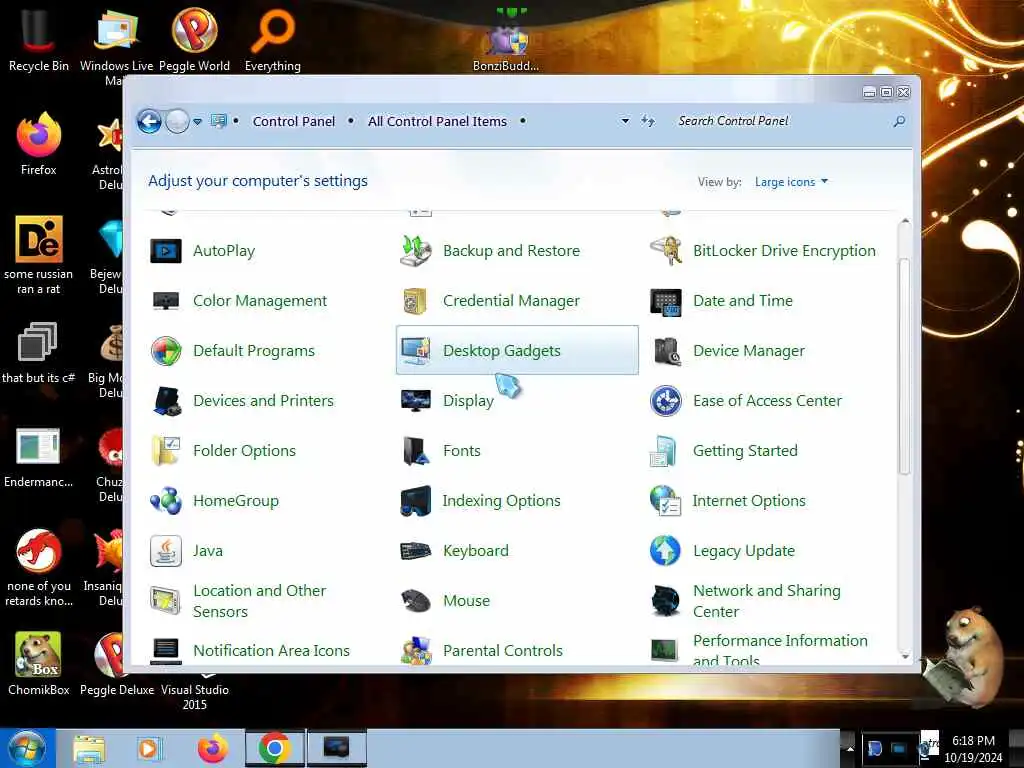Viewport: 1024px width, 768px height.
Task: Select the Endermanc... desktop icon
Action: click(x=38, y=456)
